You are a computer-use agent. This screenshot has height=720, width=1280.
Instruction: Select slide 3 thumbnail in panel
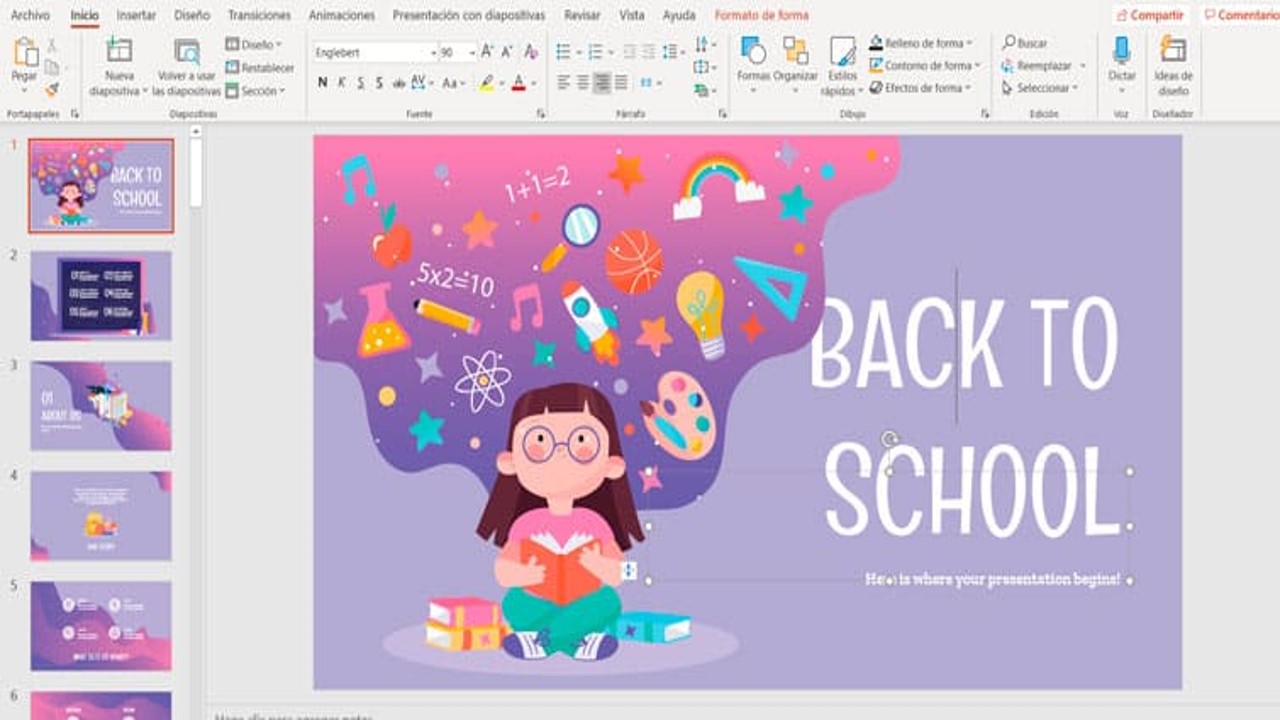tap(101, 406)
